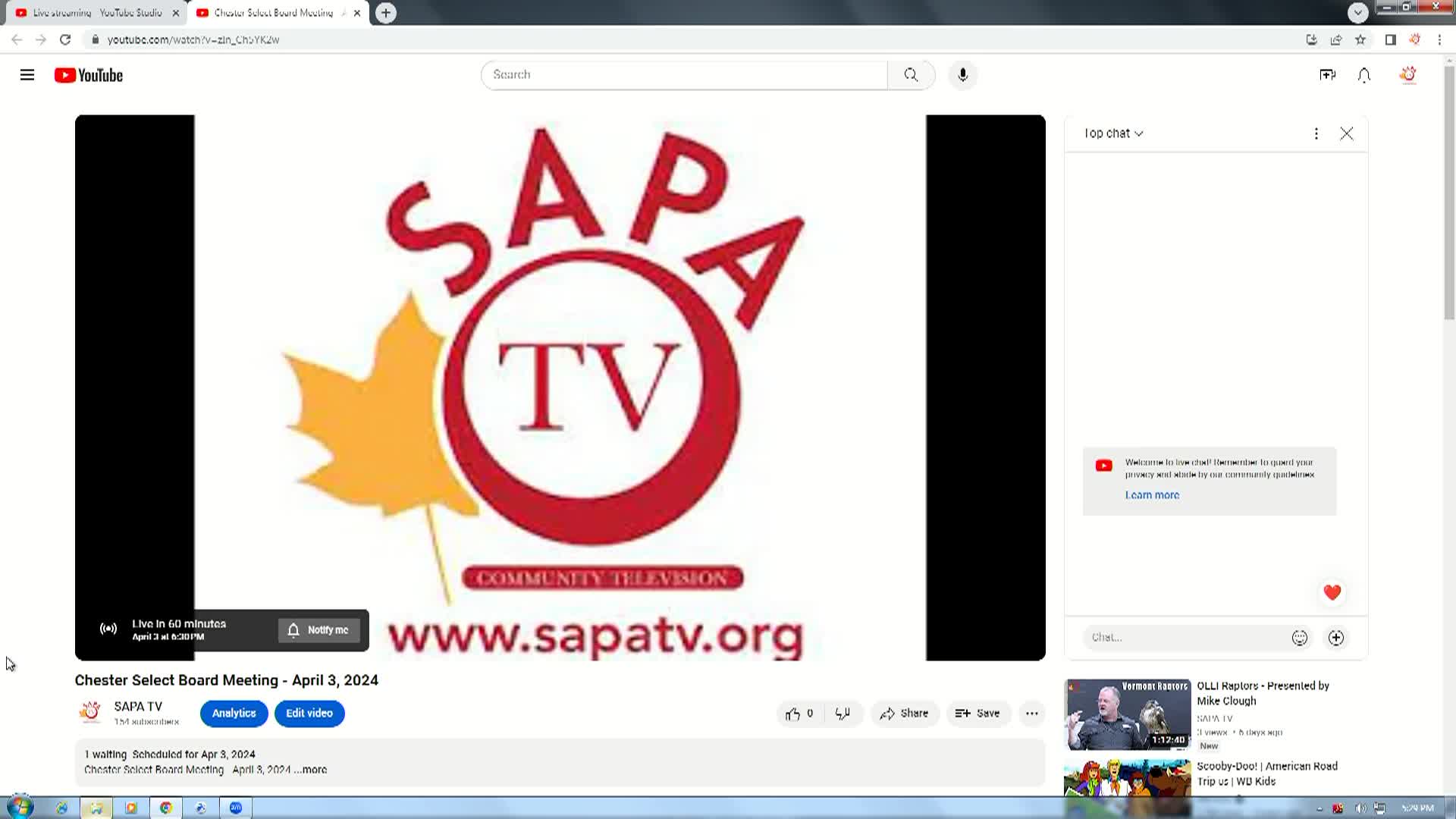Open the YouTube hamburger guide menu
This screenshot has height=819, width=1456.
point(27,75)
